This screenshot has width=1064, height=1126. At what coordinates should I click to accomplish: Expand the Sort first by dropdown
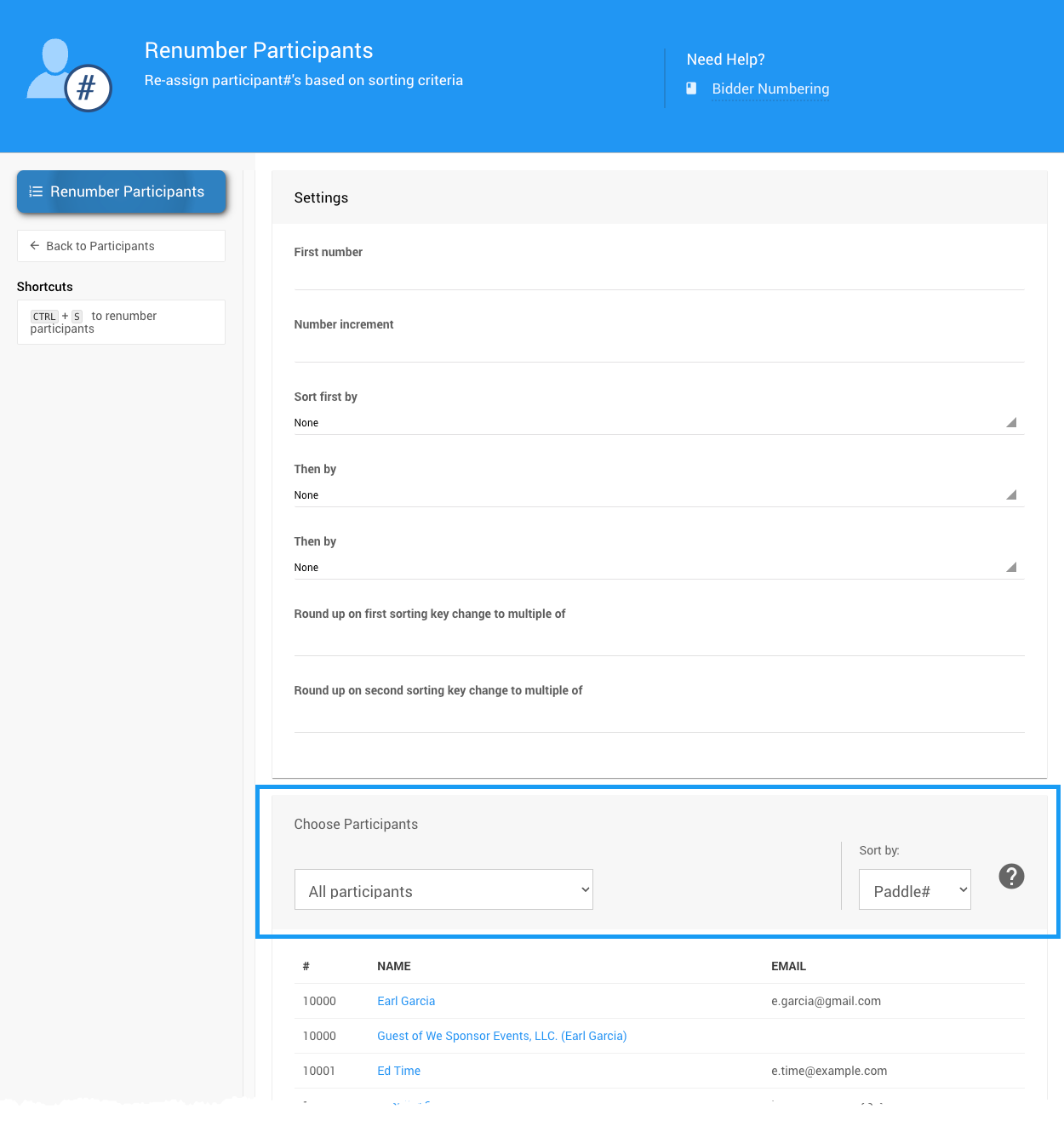[x=658, y=423]
